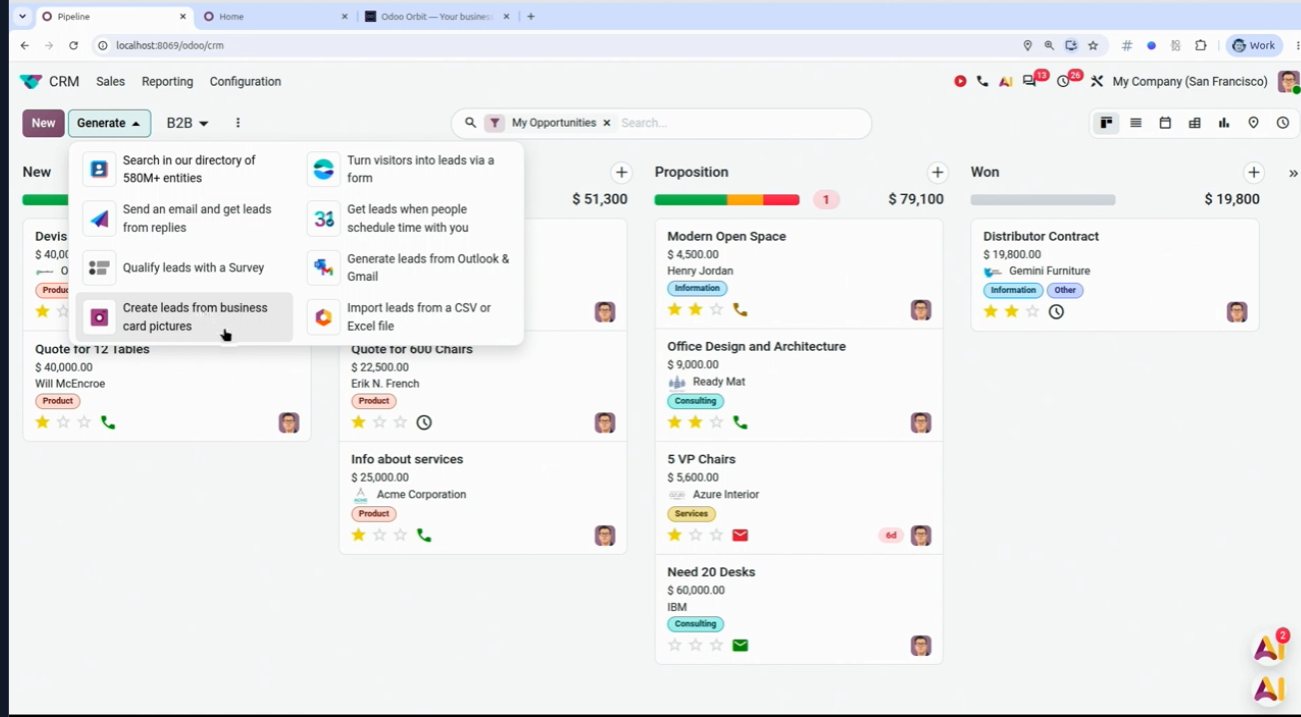Select Turn visitors into leads via form

pos(409,169)
